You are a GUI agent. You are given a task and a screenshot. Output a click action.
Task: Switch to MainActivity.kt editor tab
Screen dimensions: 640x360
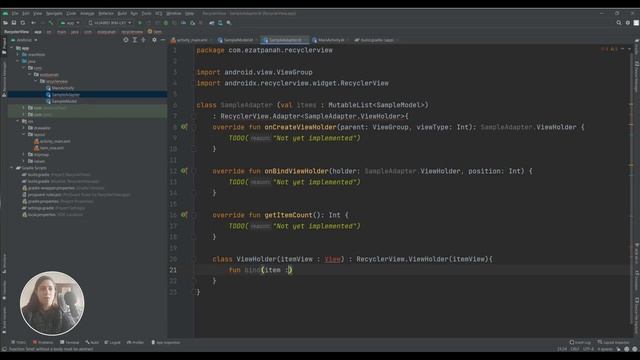point(331,40)
